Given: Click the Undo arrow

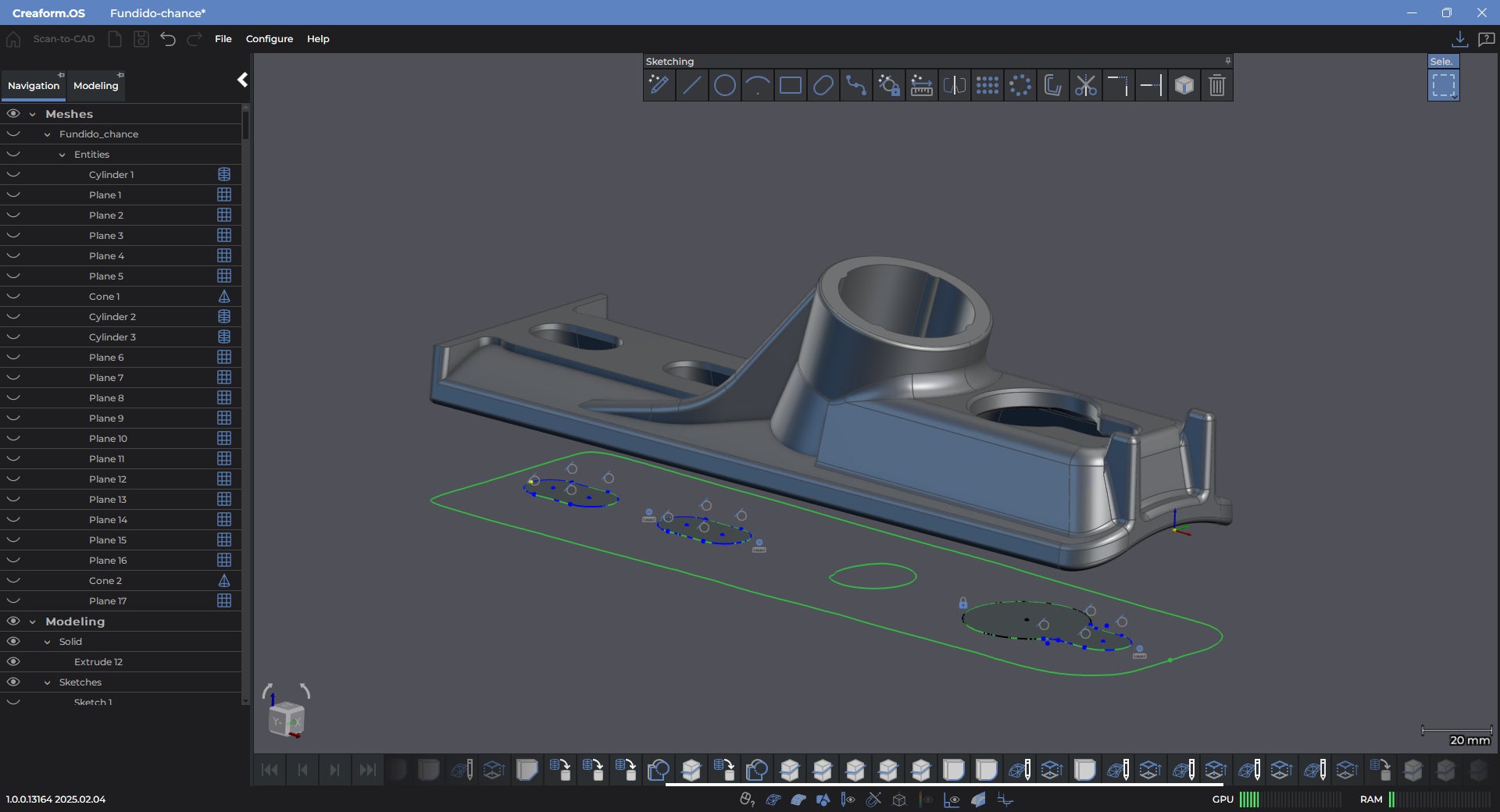Looking at the screenshot, I should pyautogui.click(x=168, y=39).
